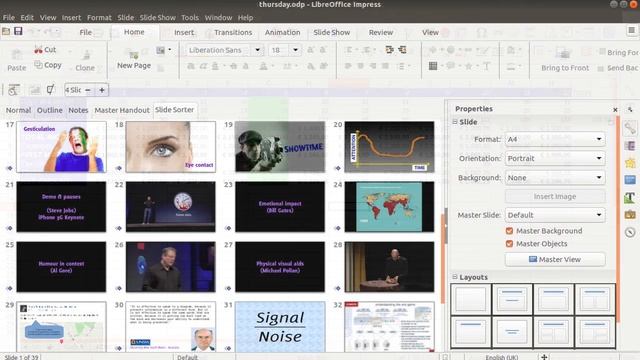Open the Tools menu
Viewport: 640px width, 360px height.
[x=190, y=18]
